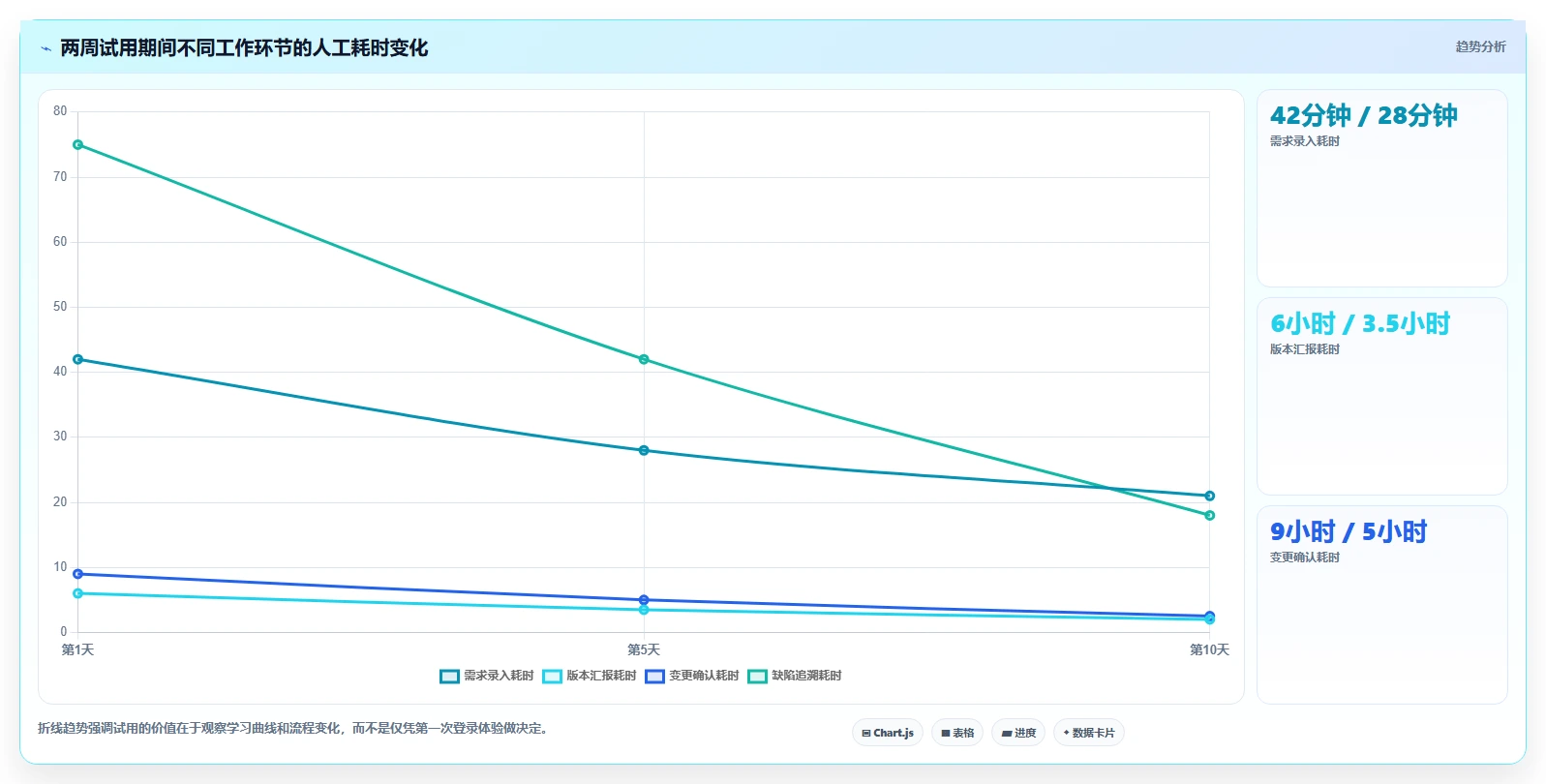Click the 需求录入 data point at 42 on 第1天

[78, 359]
